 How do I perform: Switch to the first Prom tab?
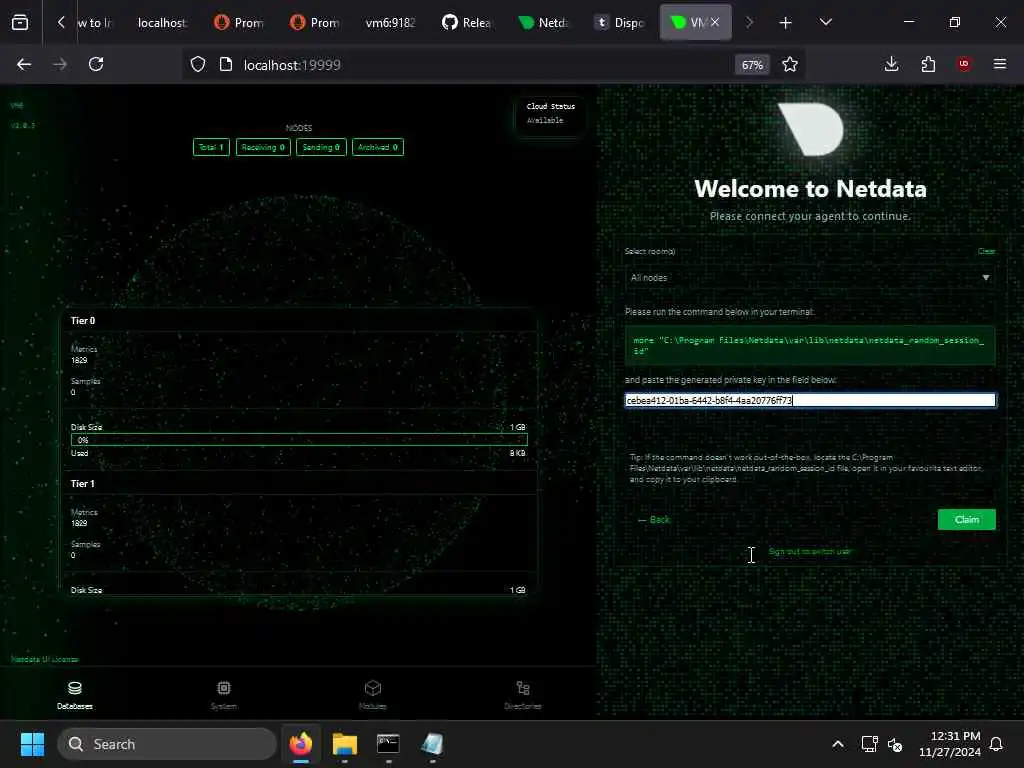(239, 23)
